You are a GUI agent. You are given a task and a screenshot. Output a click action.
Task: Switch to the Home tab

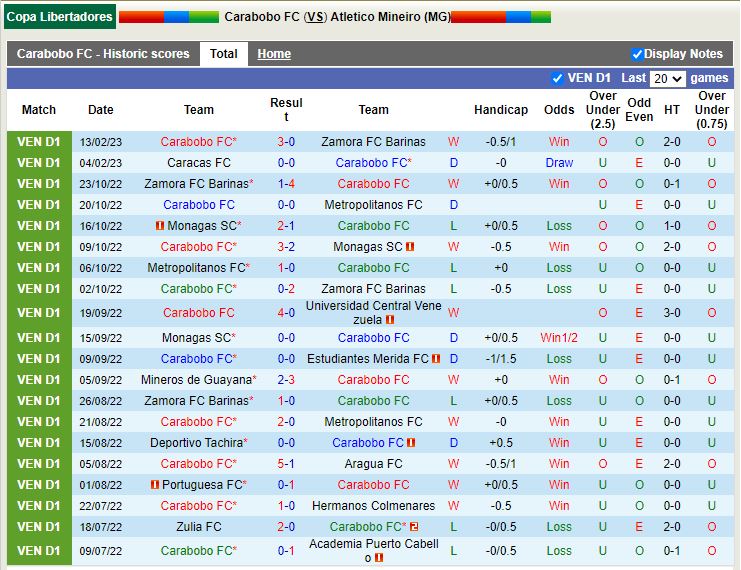[274, 54]
